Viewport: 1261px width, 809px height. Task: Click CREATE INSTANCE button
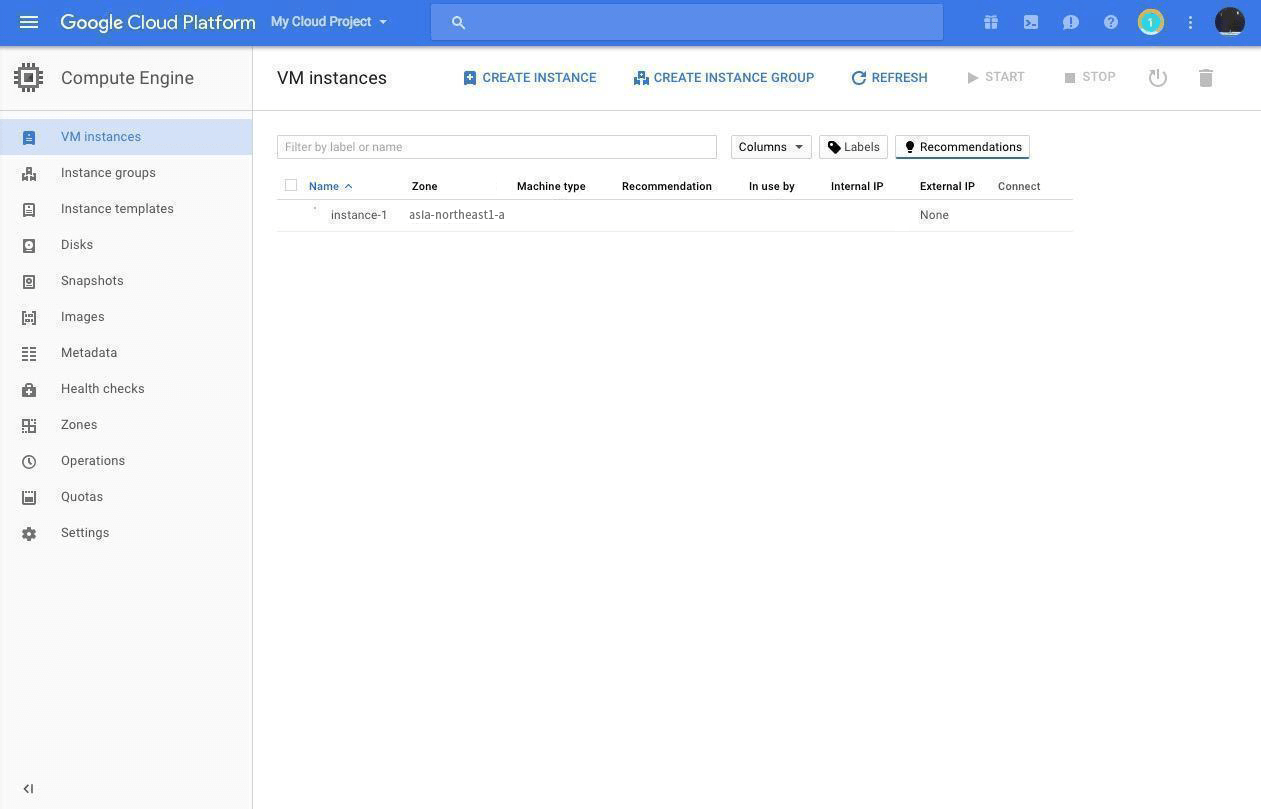[529, 78]
